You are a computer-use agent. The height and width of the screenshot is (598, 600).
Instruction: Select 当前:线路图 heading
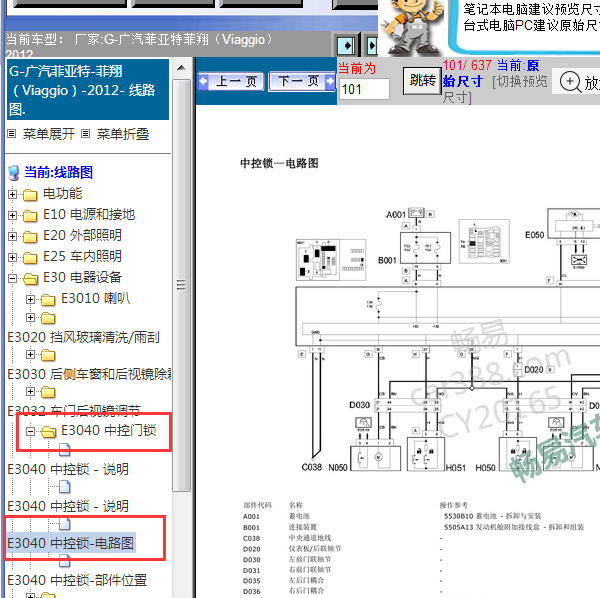tap(59, 172)
